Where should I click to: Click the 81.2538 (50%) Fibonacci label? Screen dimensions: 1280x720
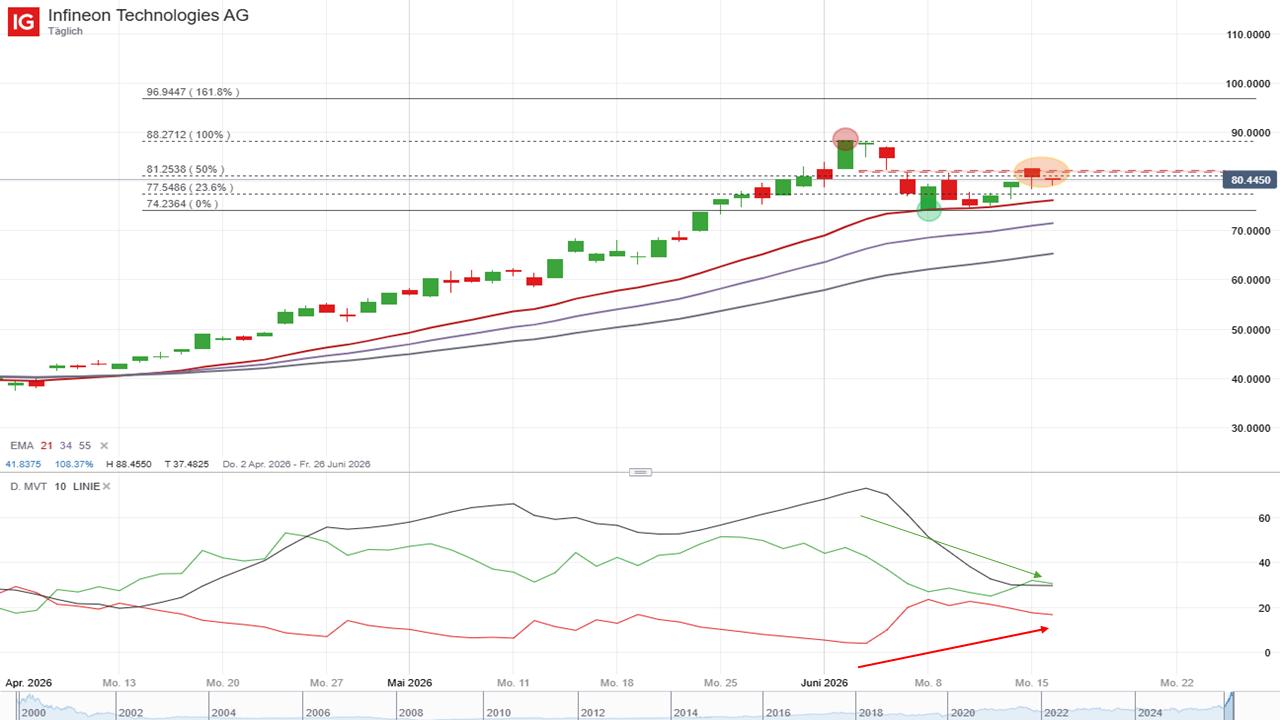[x=185, y=170]
